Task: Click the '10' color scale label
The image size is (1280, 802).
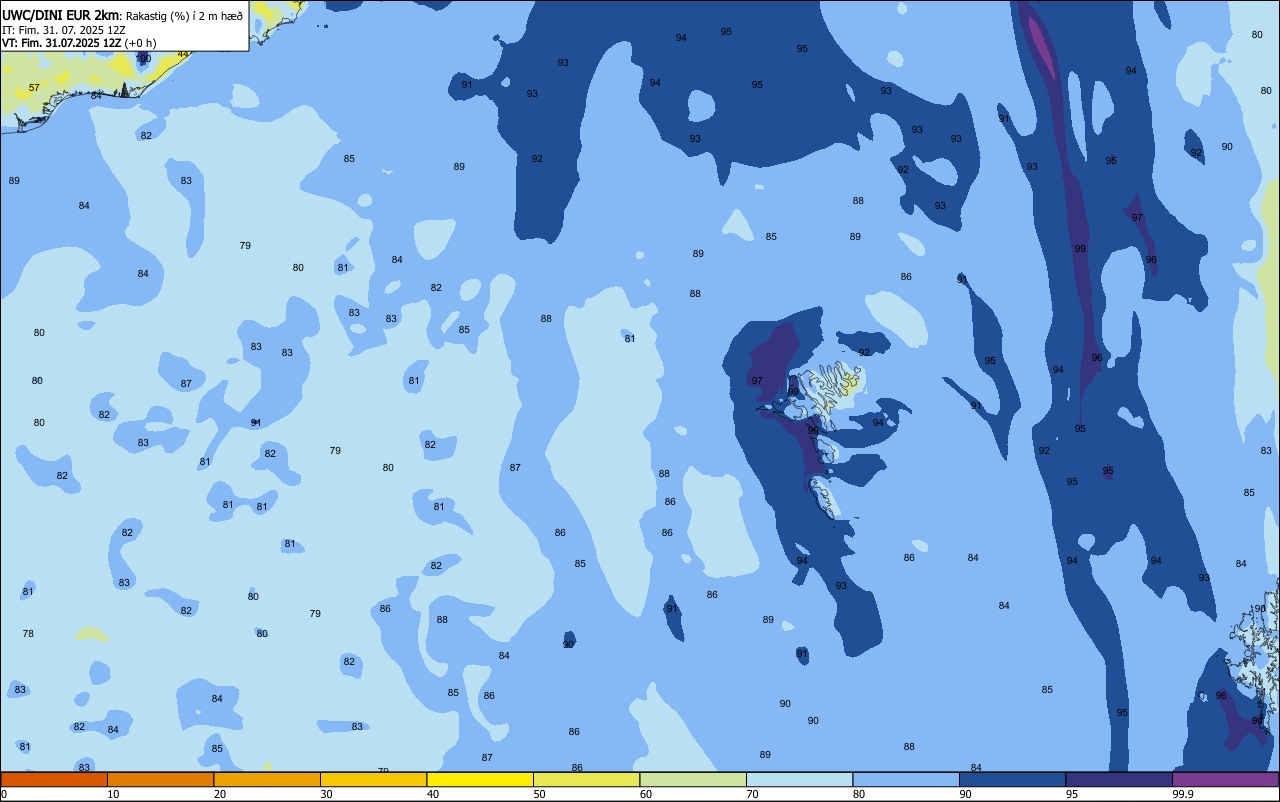Action: pyautogui.click(x=113, y=794)
